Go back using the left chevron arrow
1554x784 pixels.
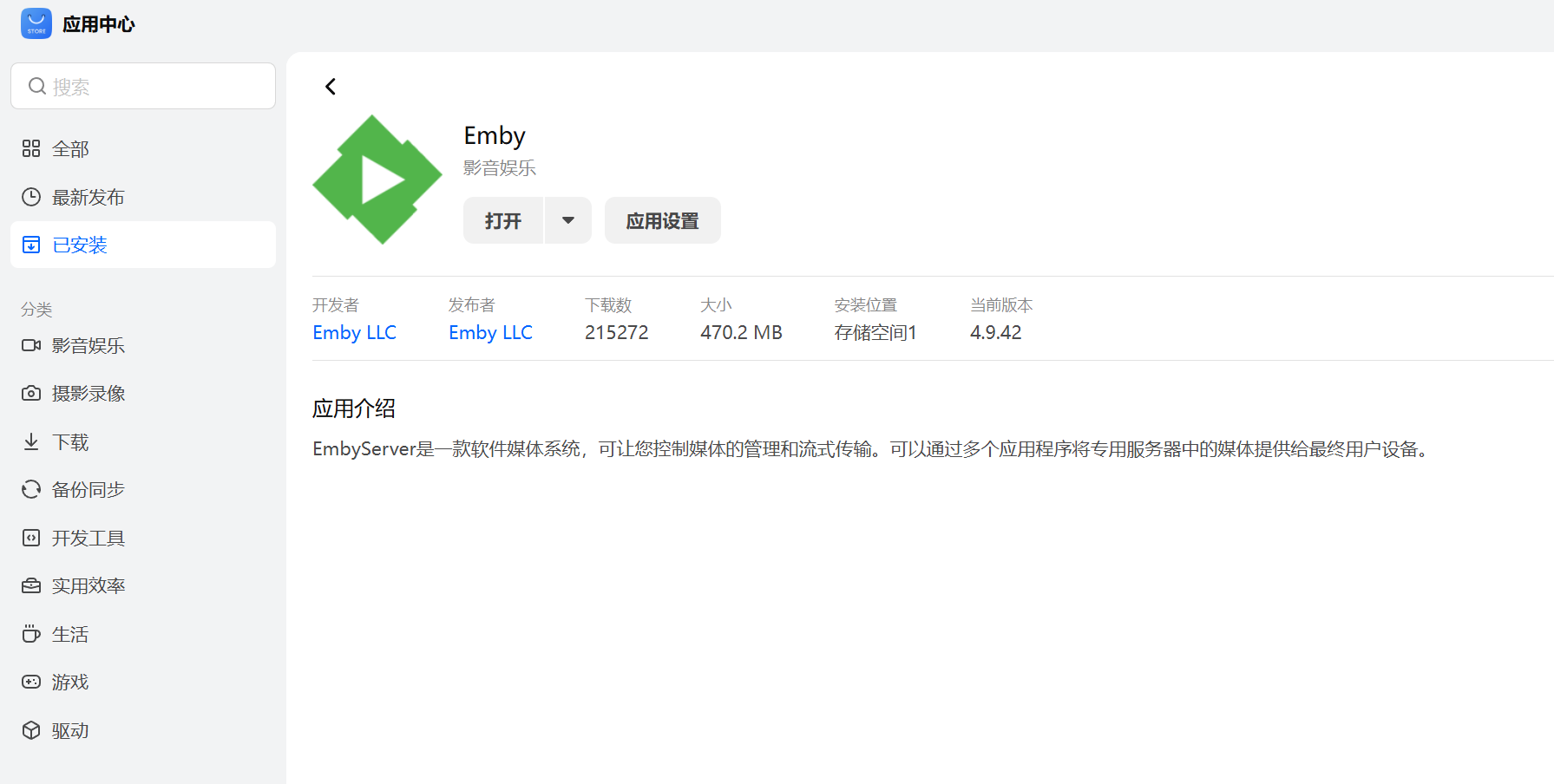click(331, 86)
